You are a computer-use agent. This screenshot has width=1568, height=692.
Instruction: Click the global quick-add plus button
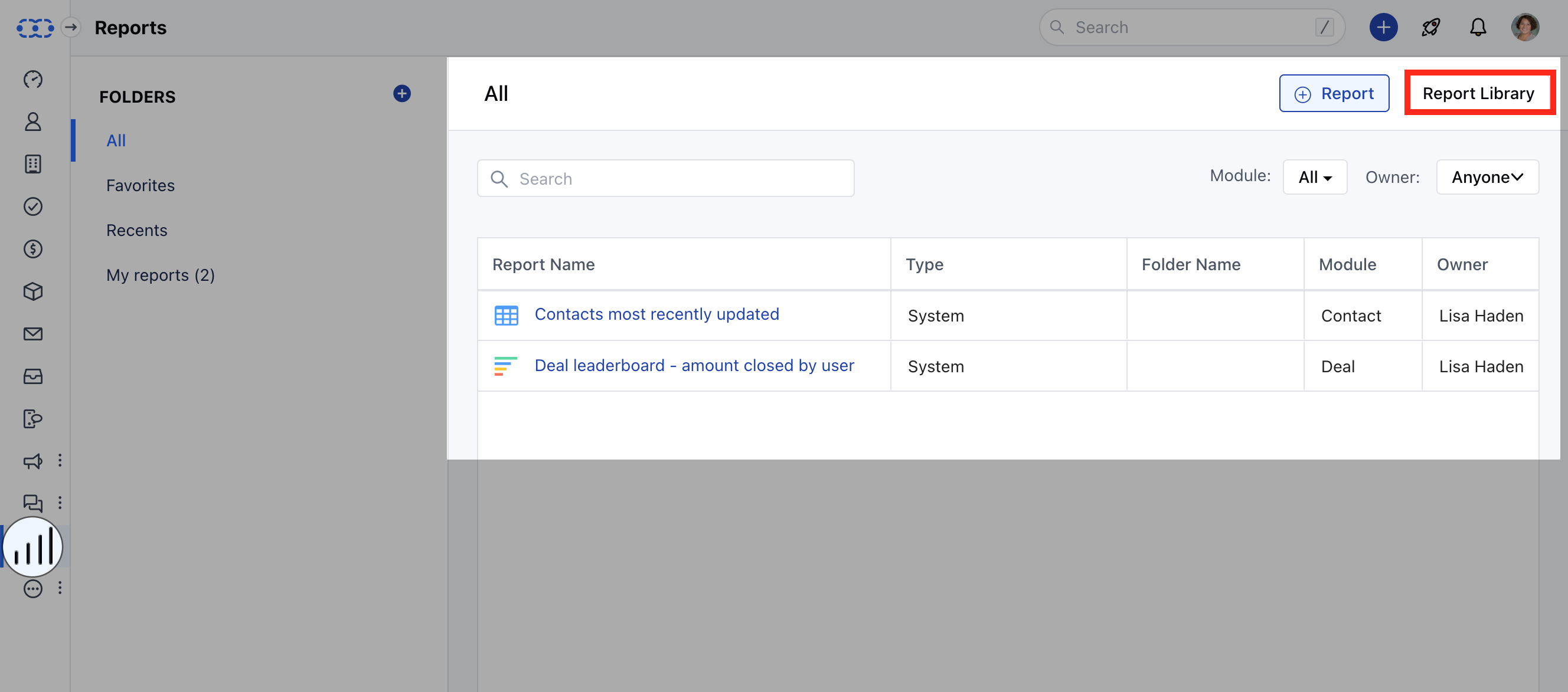1383,27
